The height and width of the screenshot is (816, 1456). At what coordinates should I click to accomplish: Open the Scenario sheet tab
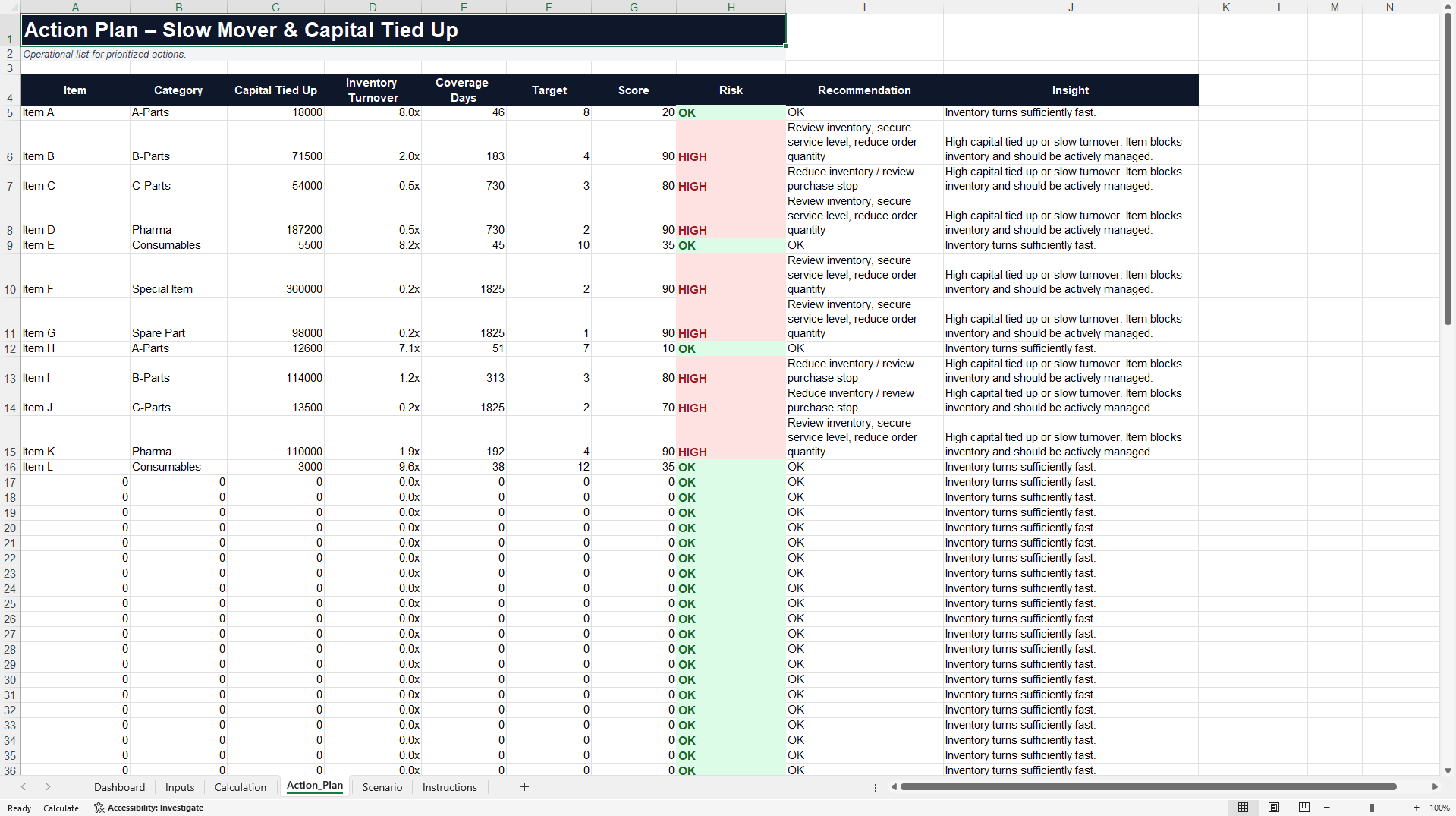point(382,787)
